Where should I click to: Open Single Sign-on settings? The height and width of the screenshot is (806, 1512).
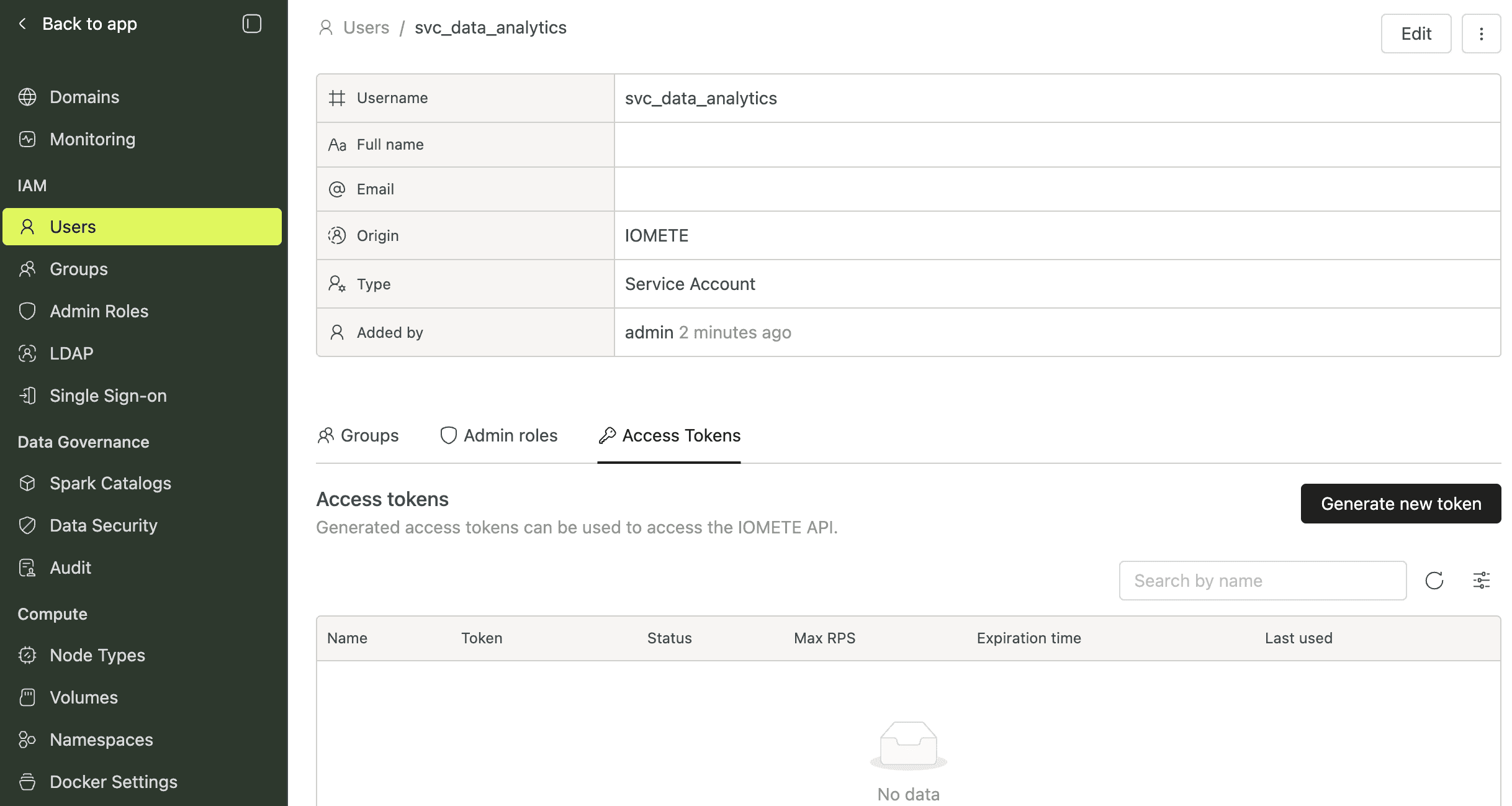(107, 396)
